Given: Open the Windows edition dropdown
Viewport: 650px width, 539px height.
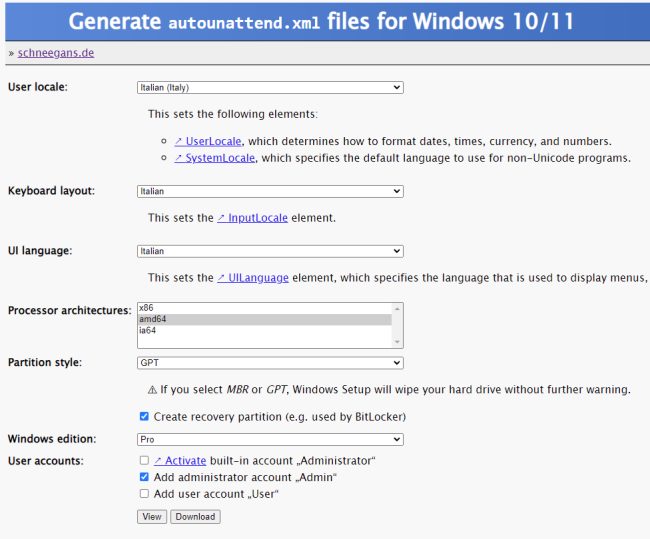Looking at the screenshot, I should point(270,439).
